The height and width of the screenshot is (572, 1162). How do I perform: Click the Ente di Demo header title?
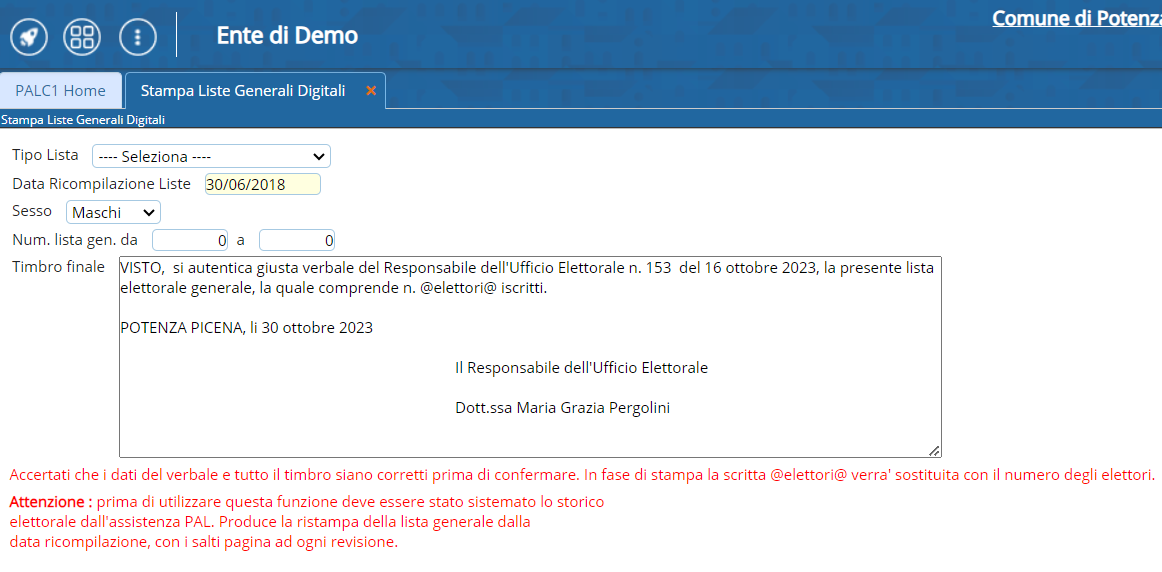coord(287,36)
